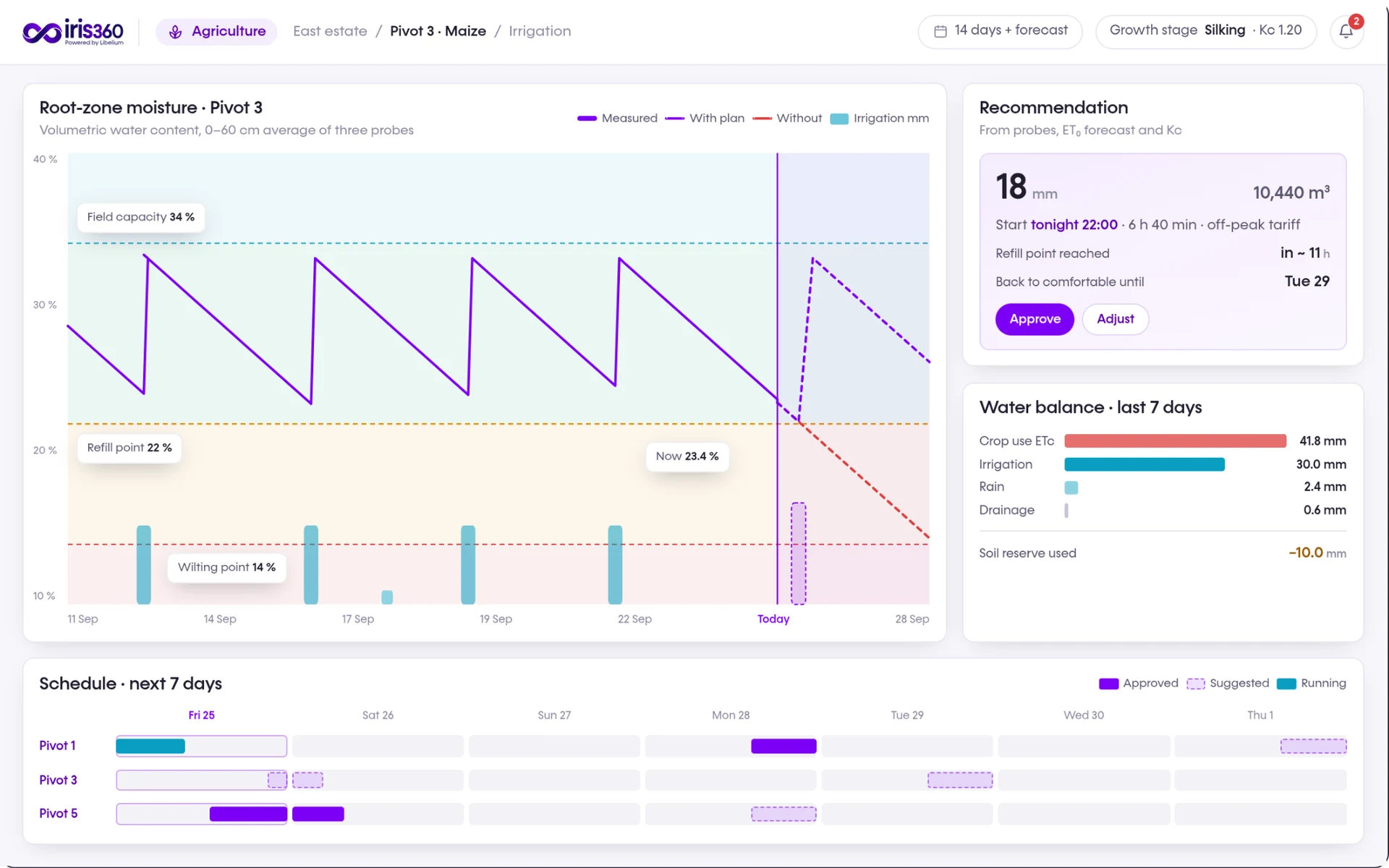
Task: Select Pivot 1 running block on Fri 25
Action: click(x=150, y=746)
